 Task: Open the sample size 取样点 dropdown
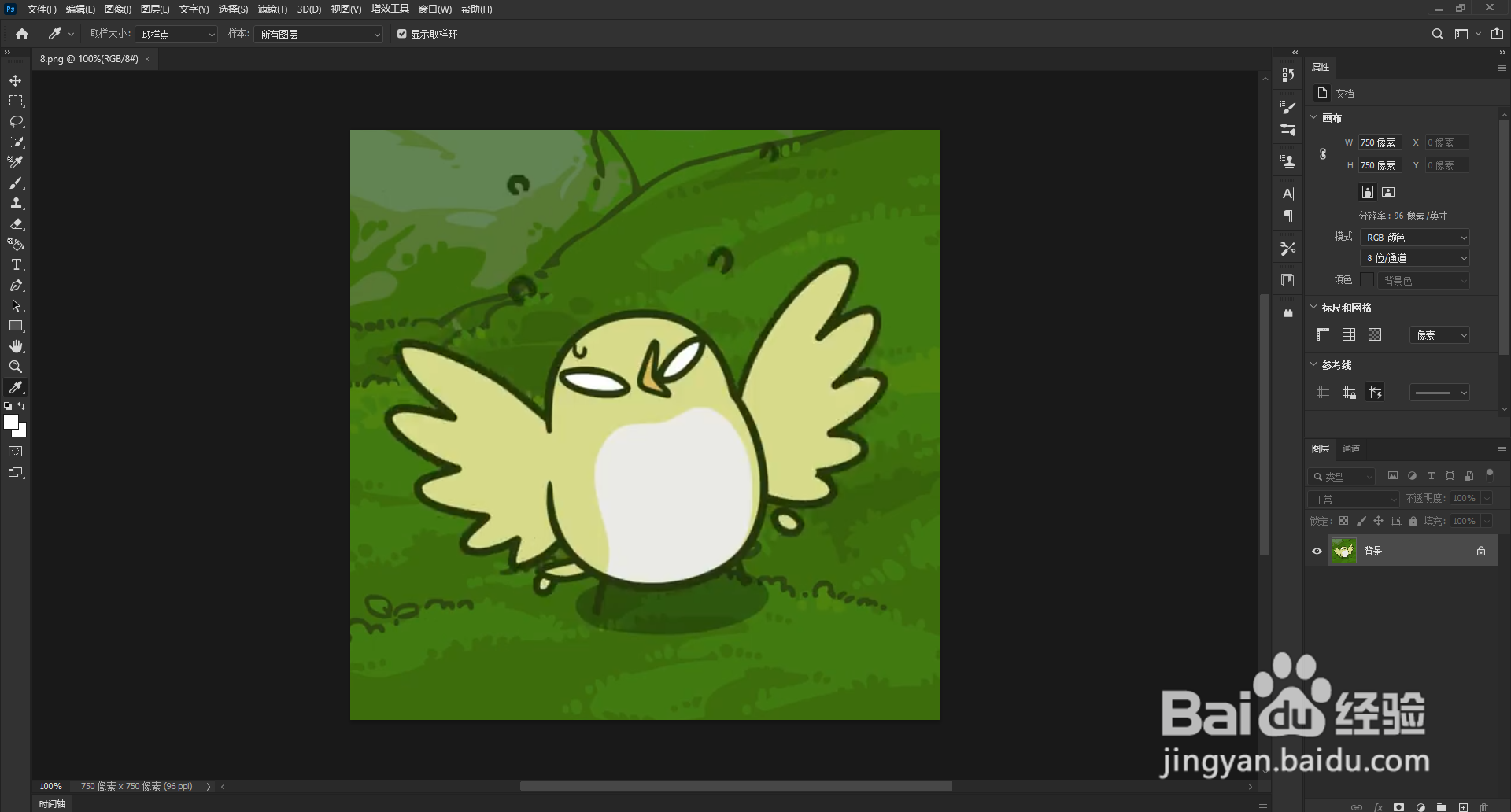pyautogui.click(x=176, y=35)
